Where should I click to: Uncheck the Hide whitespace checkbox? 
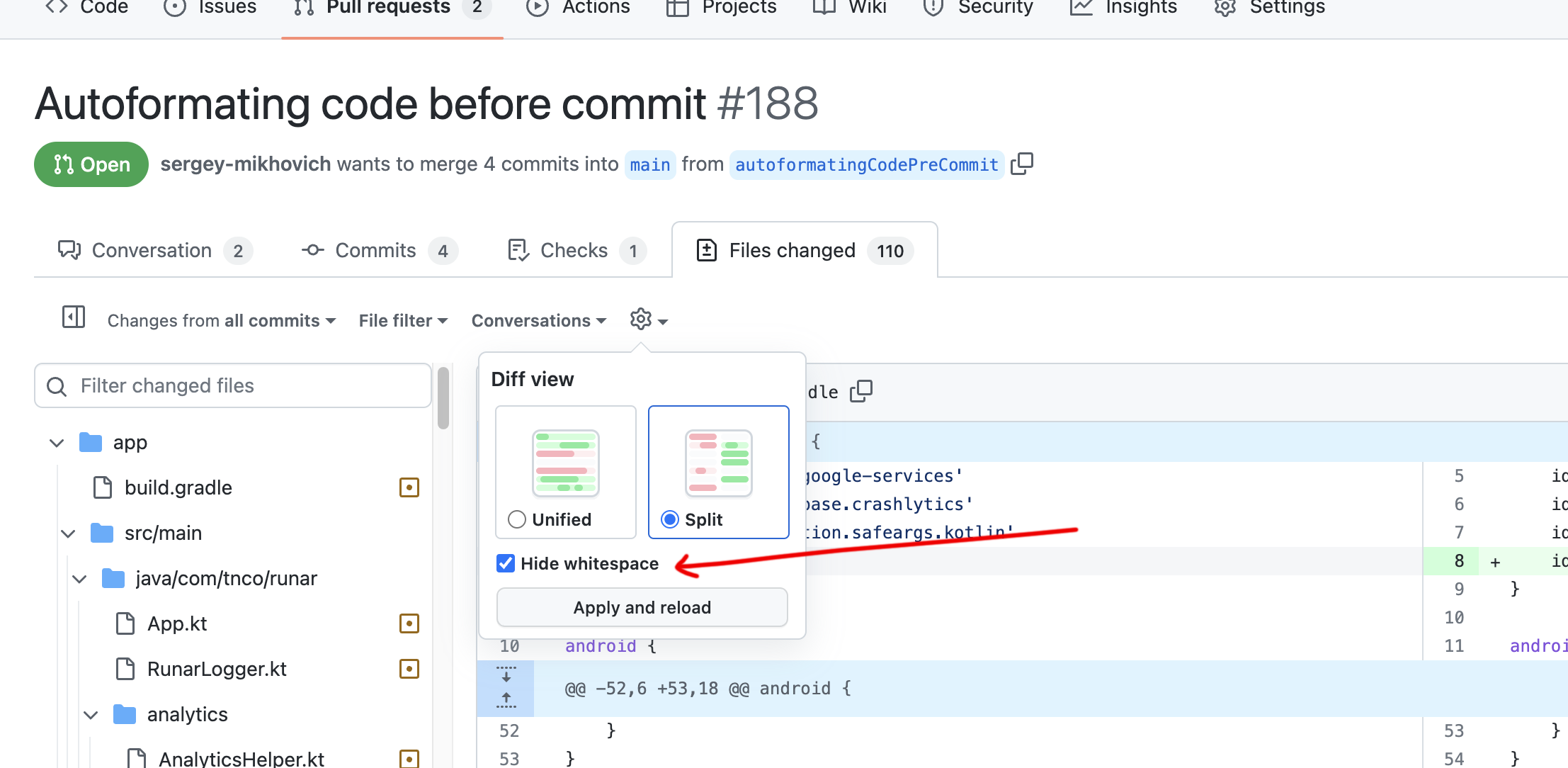coord(506,563)
